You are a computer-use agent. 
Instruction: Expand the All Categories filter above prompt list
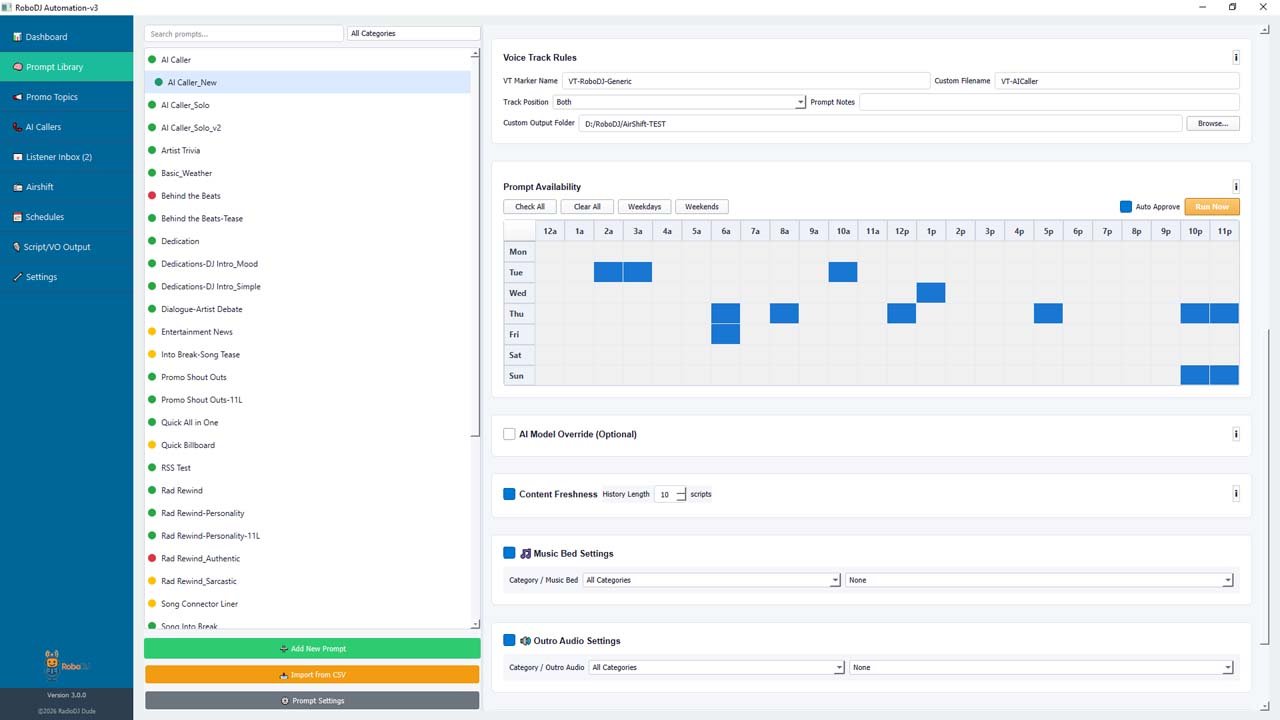[x=413, y=34]
